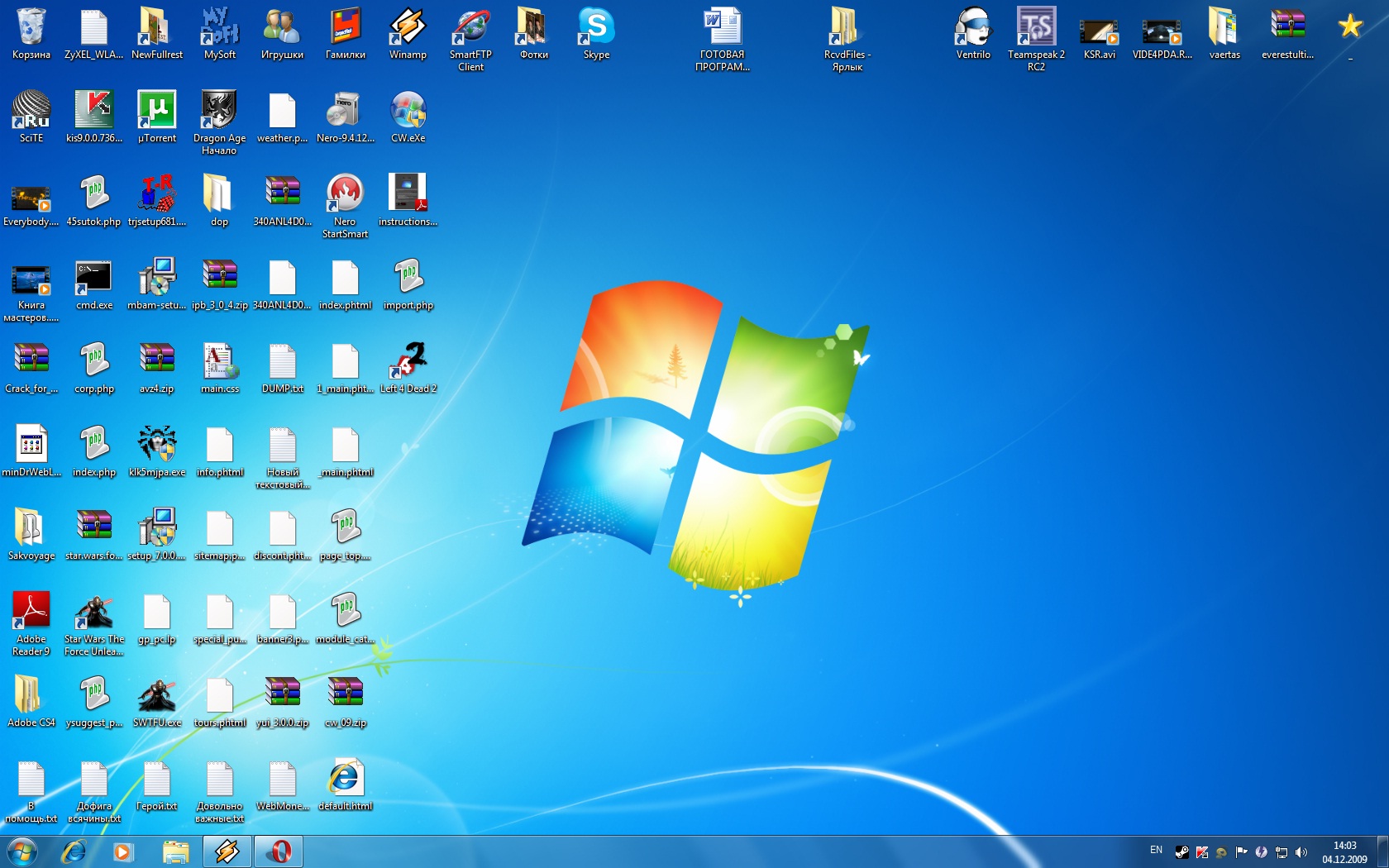Screen dimensions: 1389x868
Task: Select the SmartFTP Client shortcut
Action: coord(470,40)
